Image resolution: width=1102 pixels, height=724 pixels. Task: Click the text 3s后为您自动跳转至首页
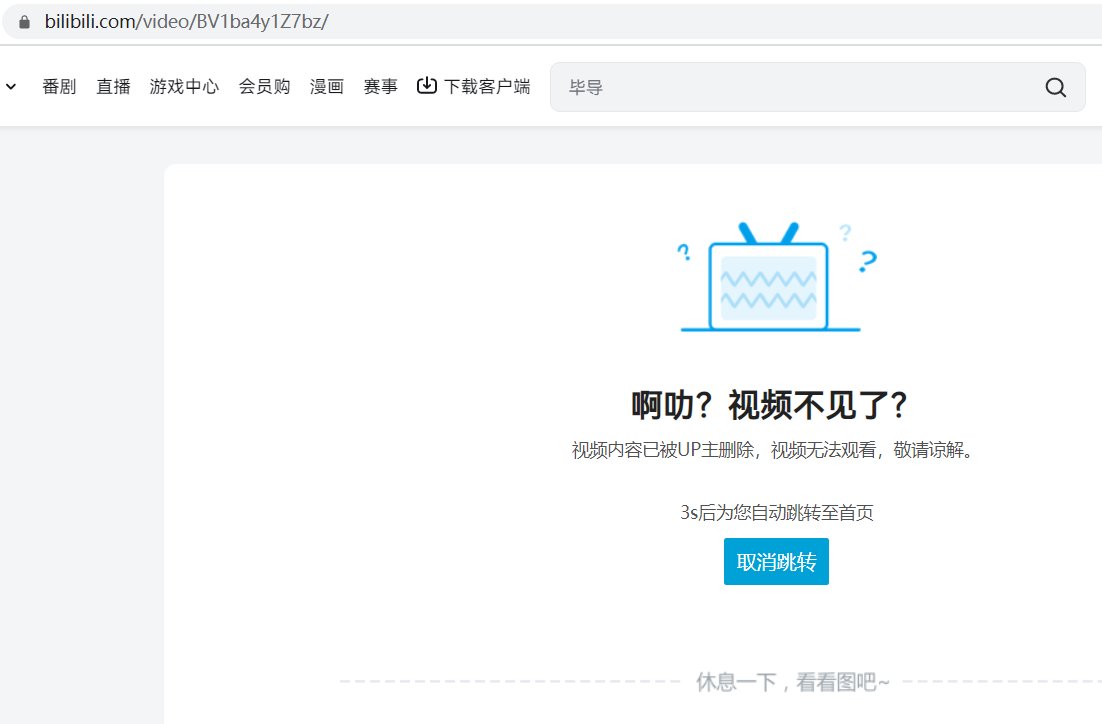click(x=777, y=512)
